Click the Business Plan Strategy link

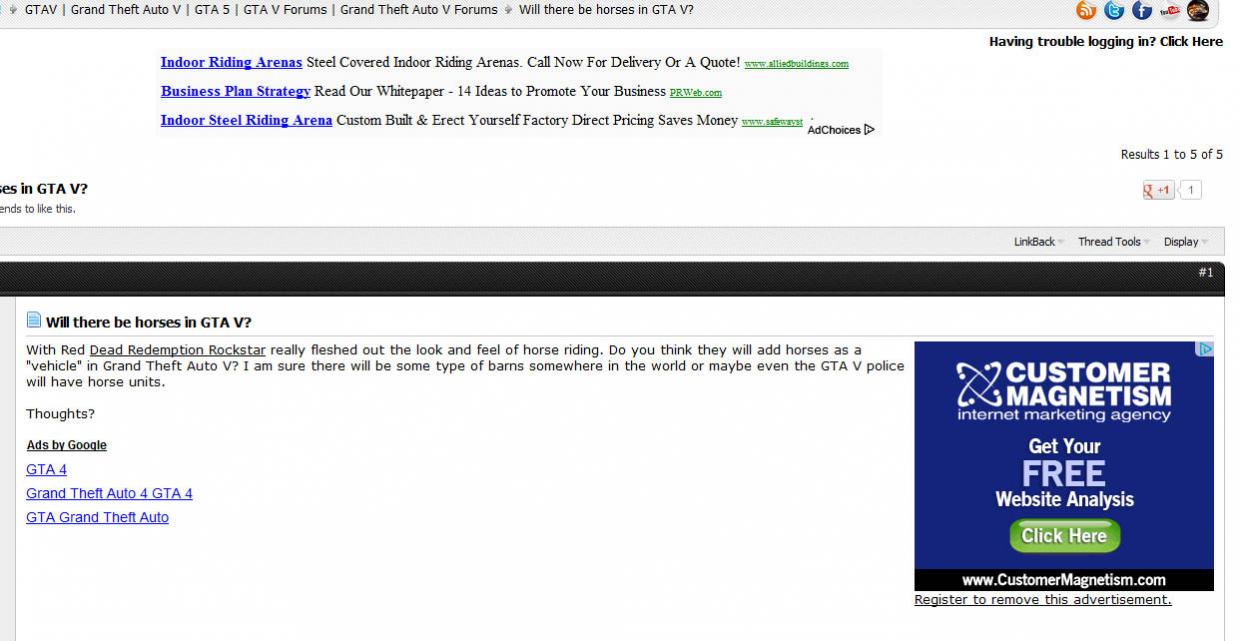tap(235, 91)
